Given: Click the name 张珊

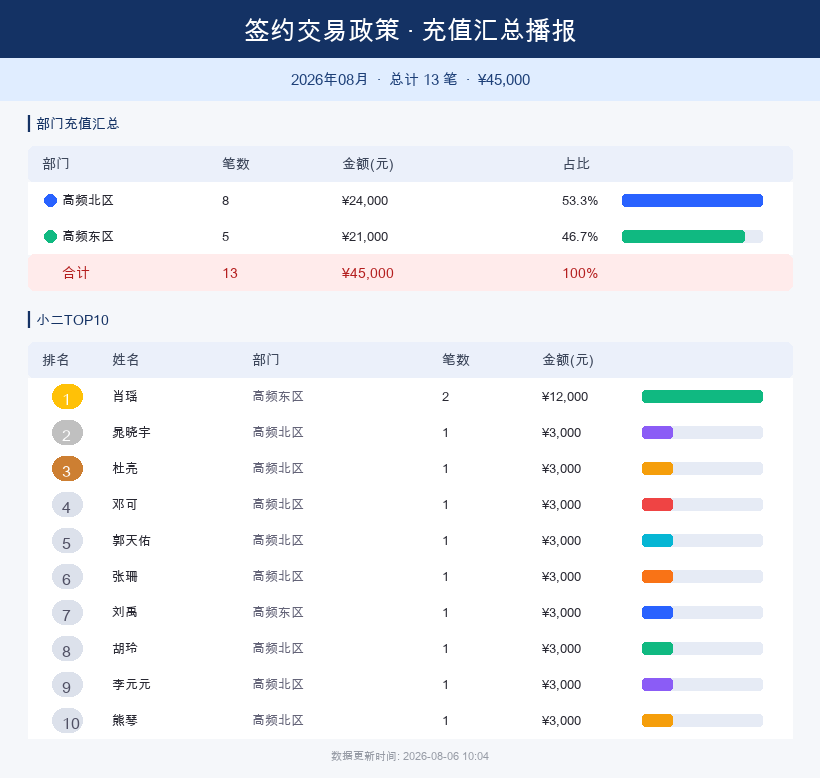Looking at the screenshot, I should (x=125, y=577).
